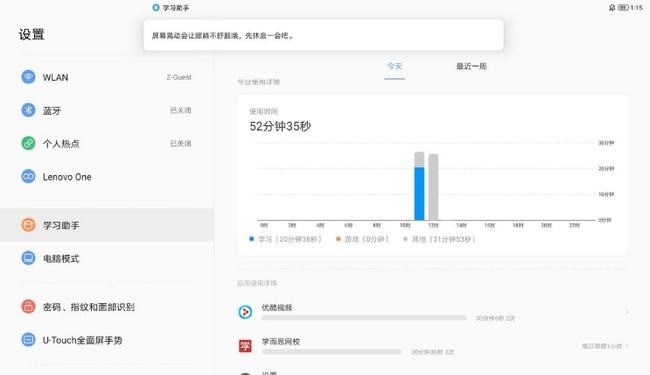Tap the 学习助手 notification icon
The width and height of the screenshot is (650, 375).
156,7
